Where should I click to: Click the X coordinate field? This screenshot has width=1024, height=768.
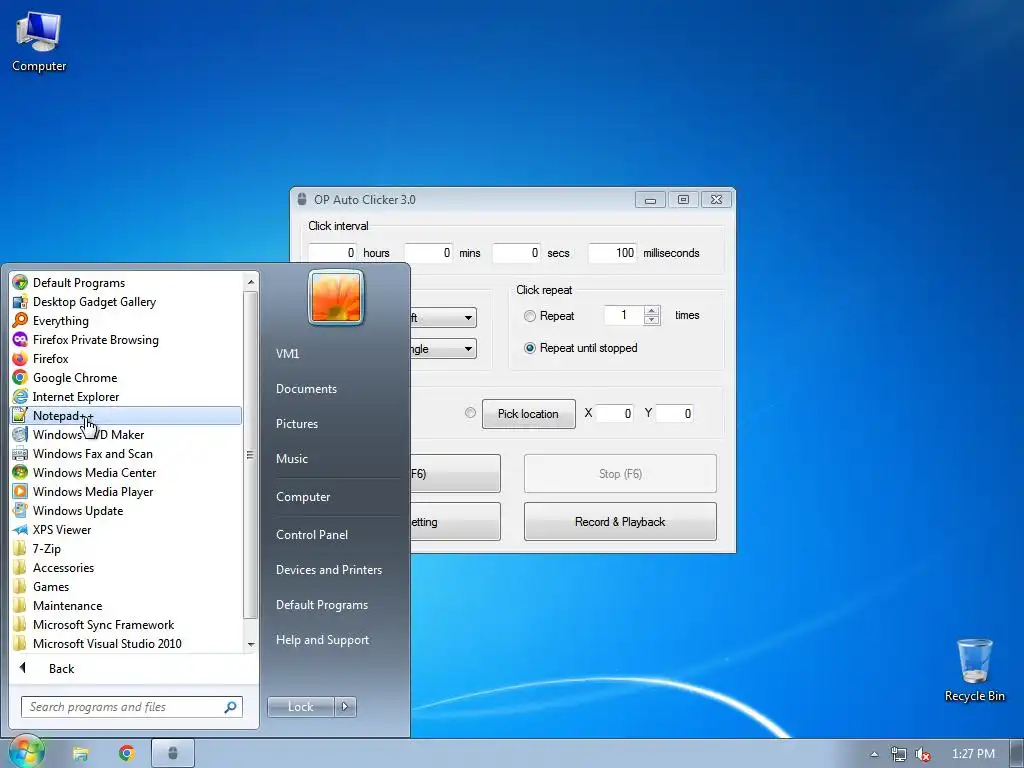click(x=615, y=413)
